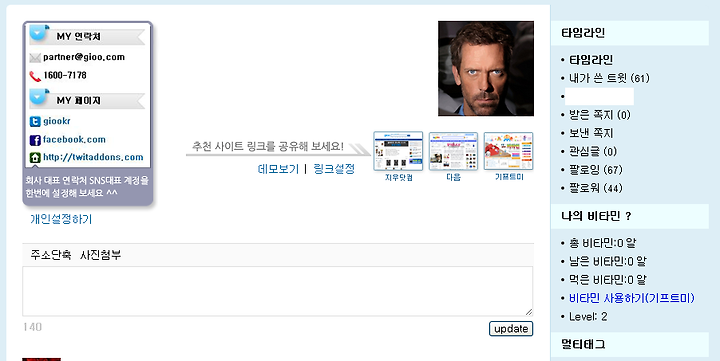
Task: Open the giookr Twitter link
Action: pos(56,121)
